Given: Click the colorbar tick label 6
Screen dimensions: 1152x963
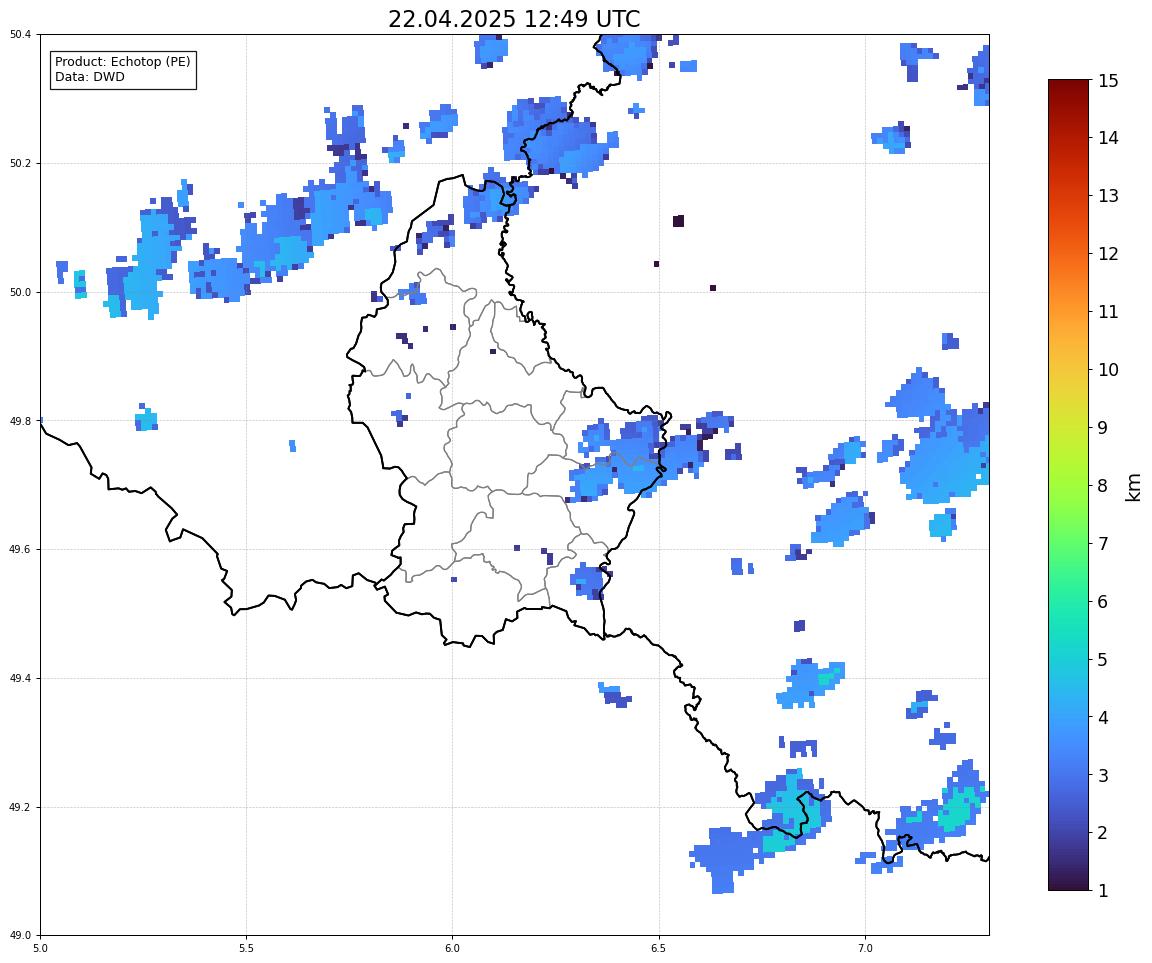Looking at the screenshot, I should (x=1103, y=602).
